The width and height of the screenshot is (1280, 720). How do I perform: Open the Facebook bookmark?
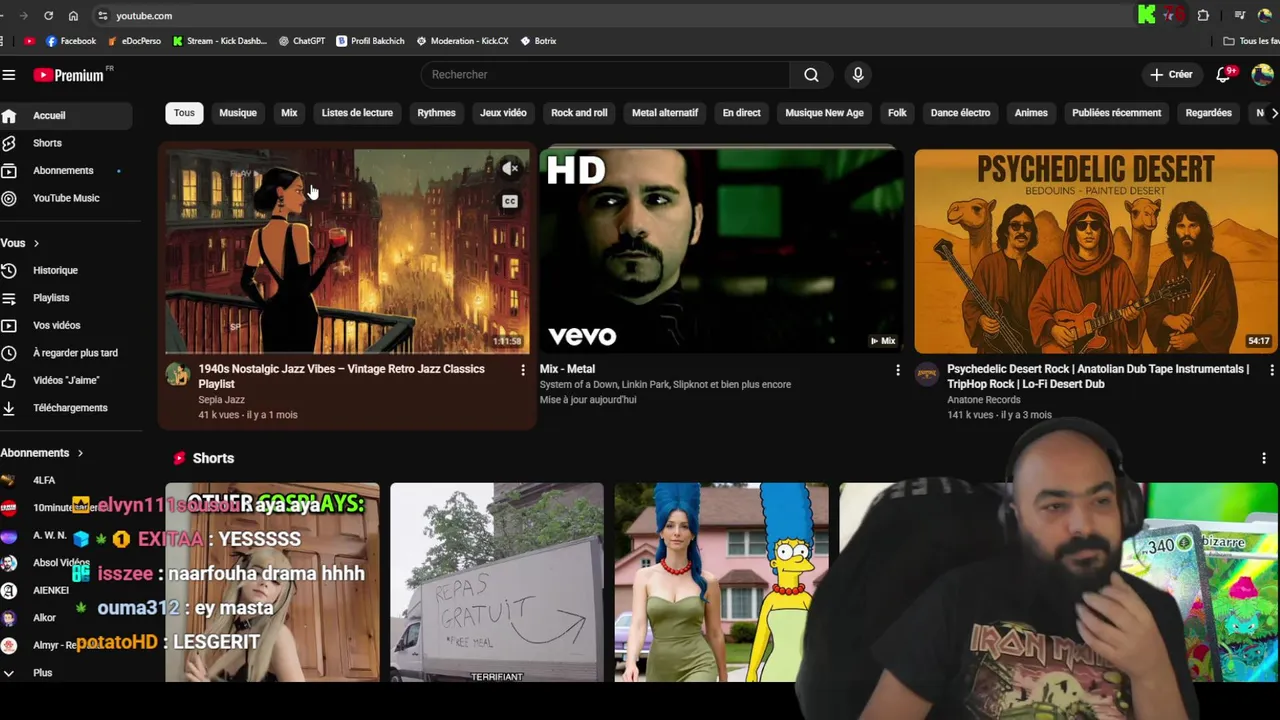click(x=71, y=41)
